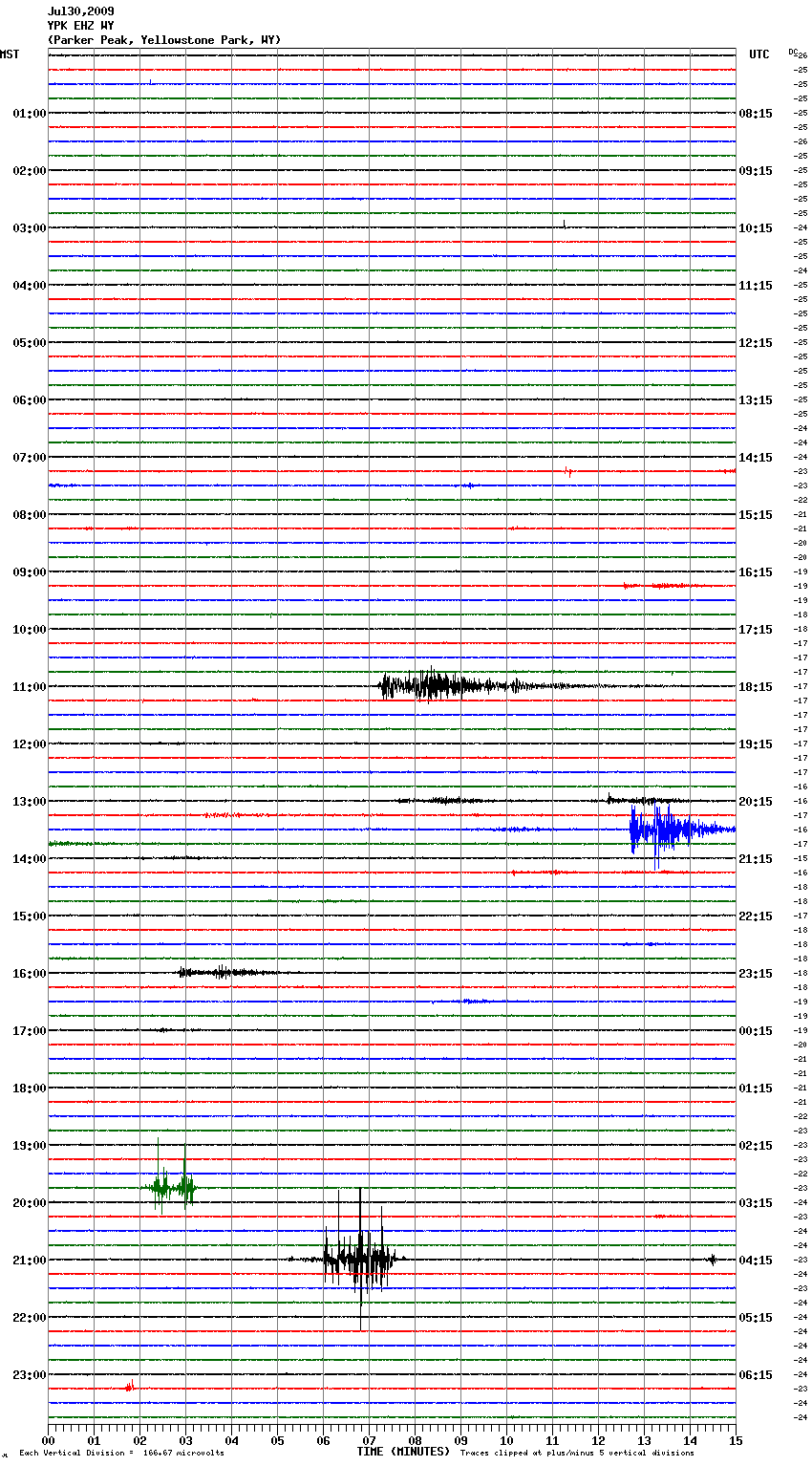Select the 14:15 UTC time label
The height and width of the screenshot is (1466, 812).
(756, 458)
